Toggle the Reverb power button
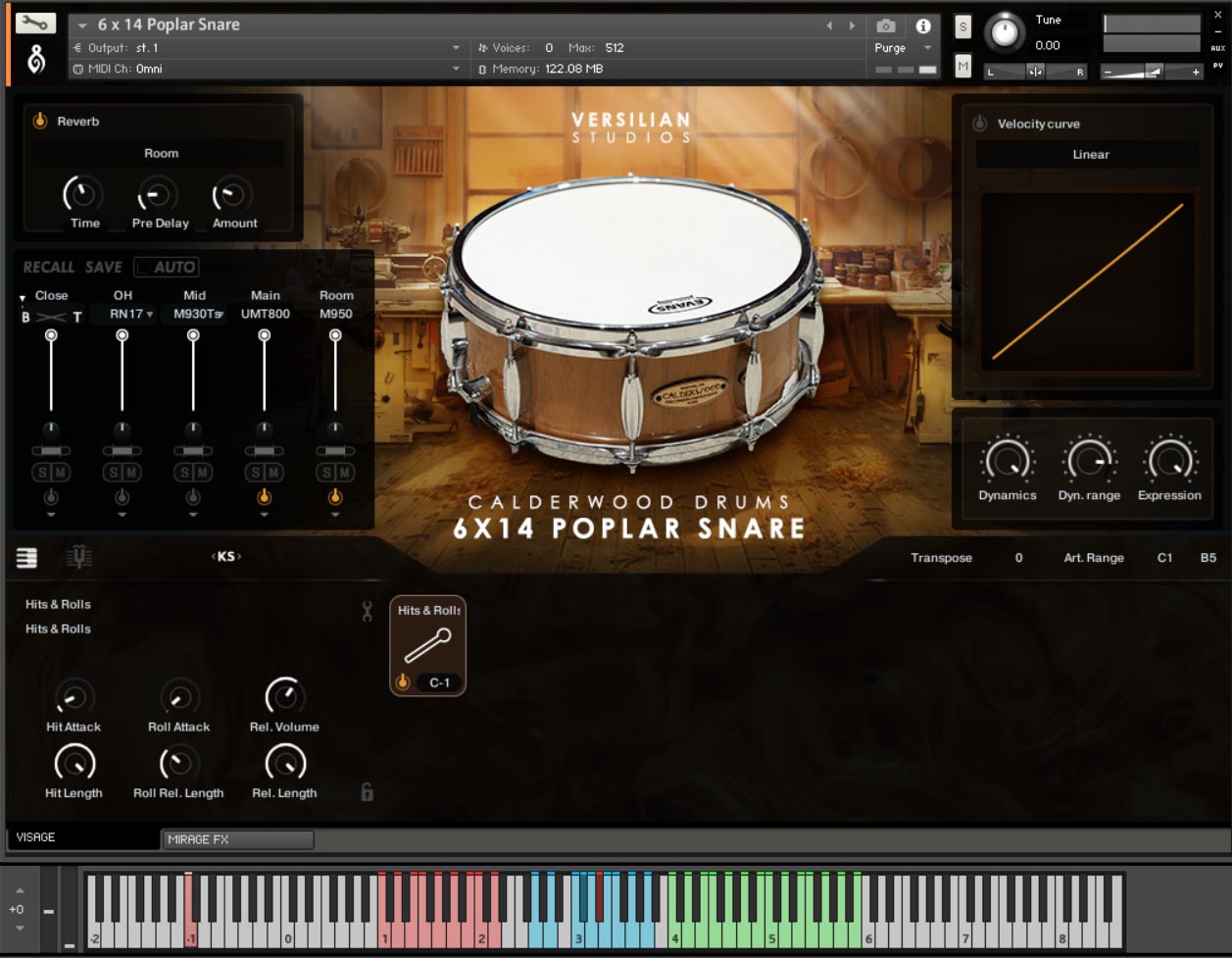Viewport: 1232px width, 958px height. point(40,121)
